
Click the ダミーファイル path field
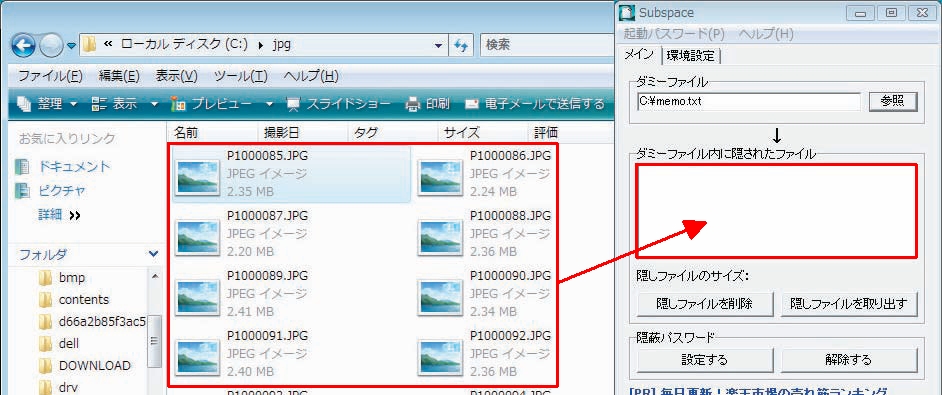[749, 102]
